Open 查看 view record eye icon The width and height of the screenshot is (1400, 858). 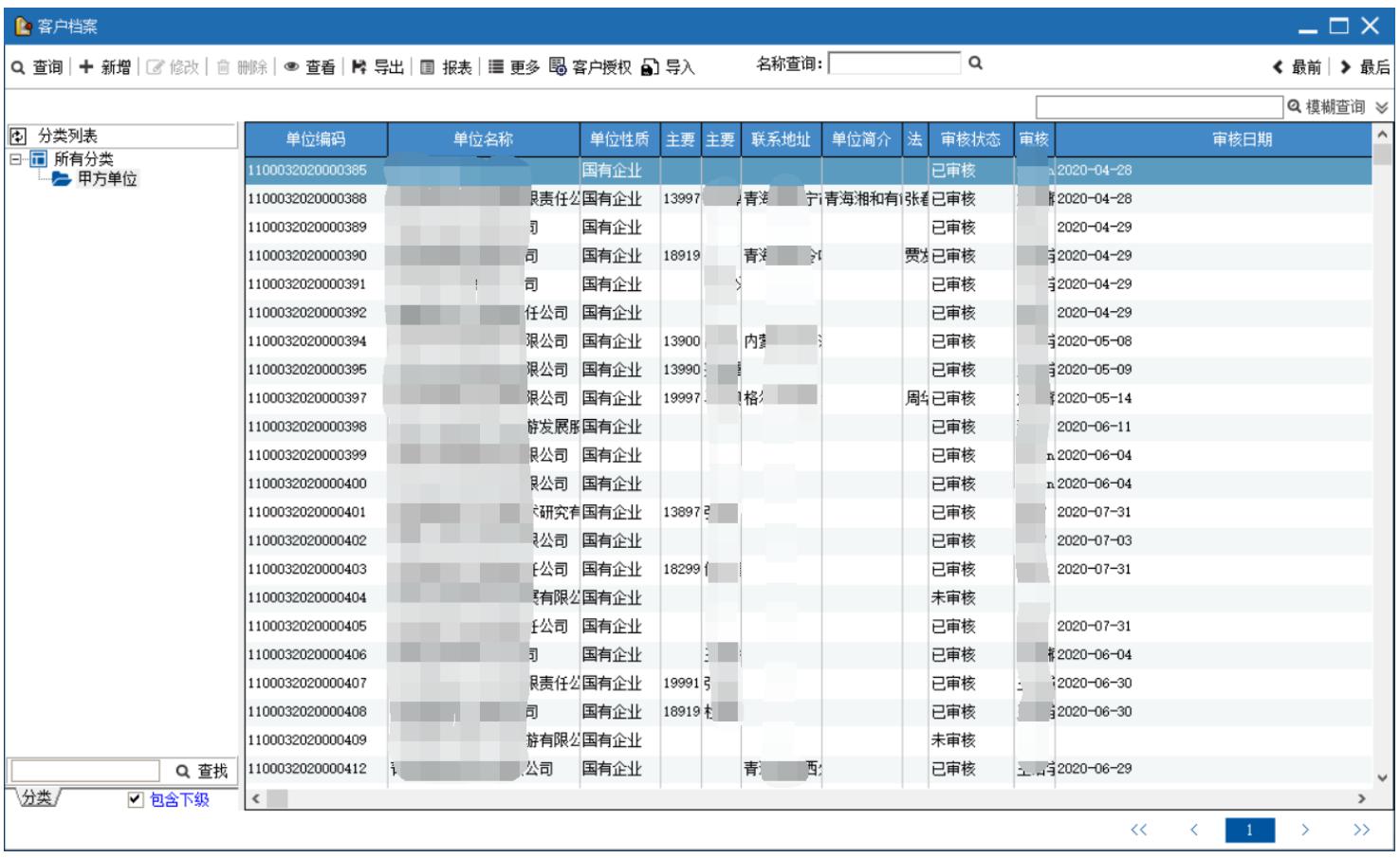click(x=291, y=67)
